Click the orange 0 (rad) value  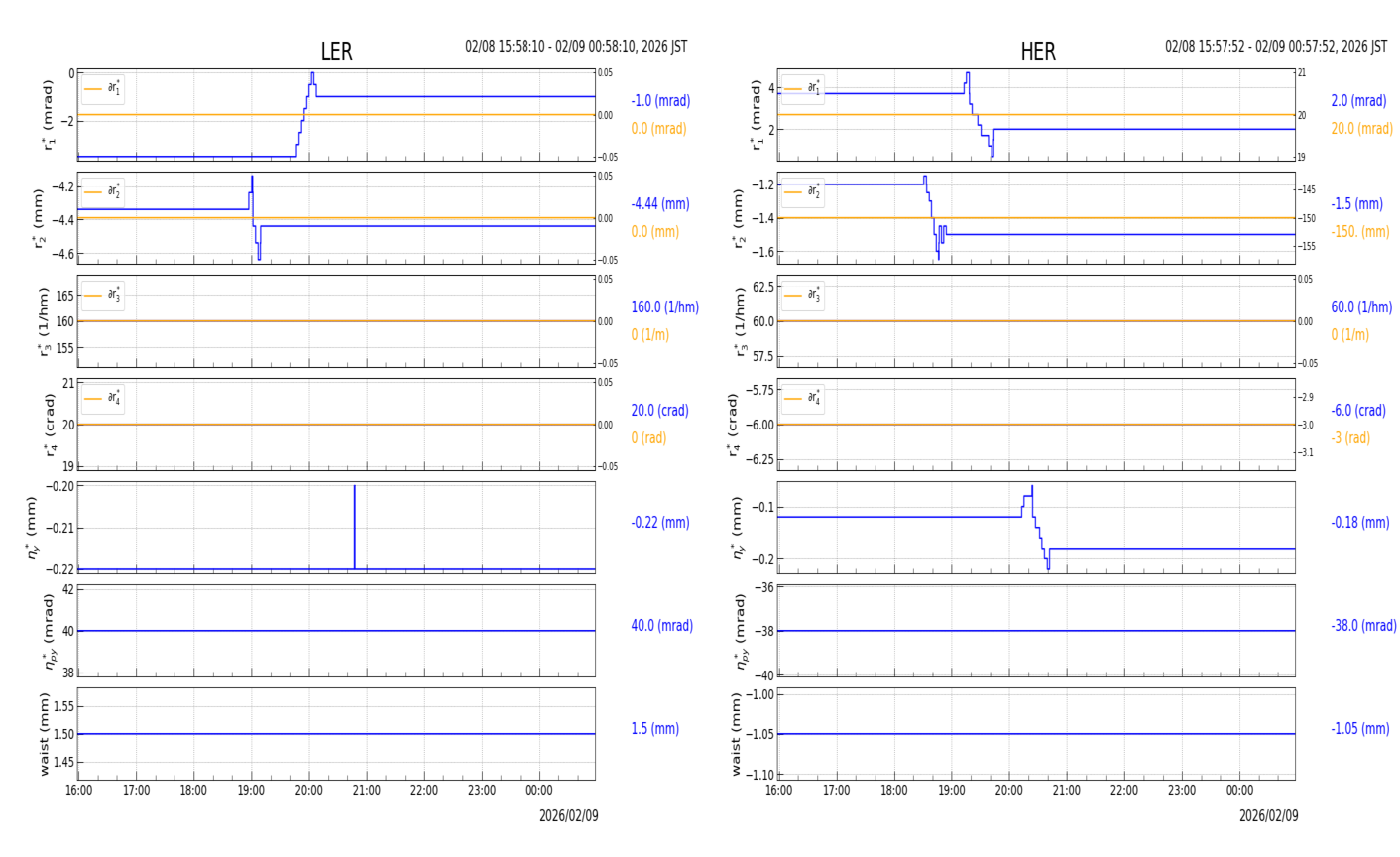tap(648, 438)
